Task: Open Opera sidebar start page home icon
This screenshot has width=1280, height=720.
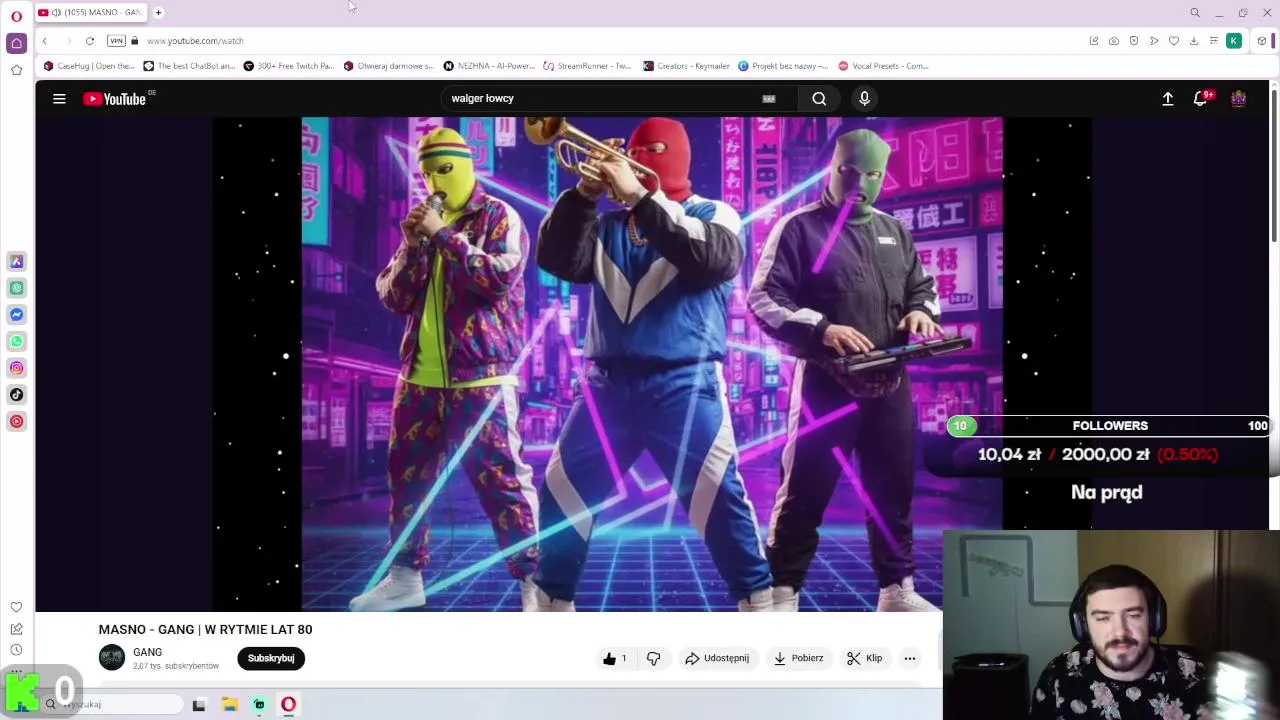Action: coord(16,43)
